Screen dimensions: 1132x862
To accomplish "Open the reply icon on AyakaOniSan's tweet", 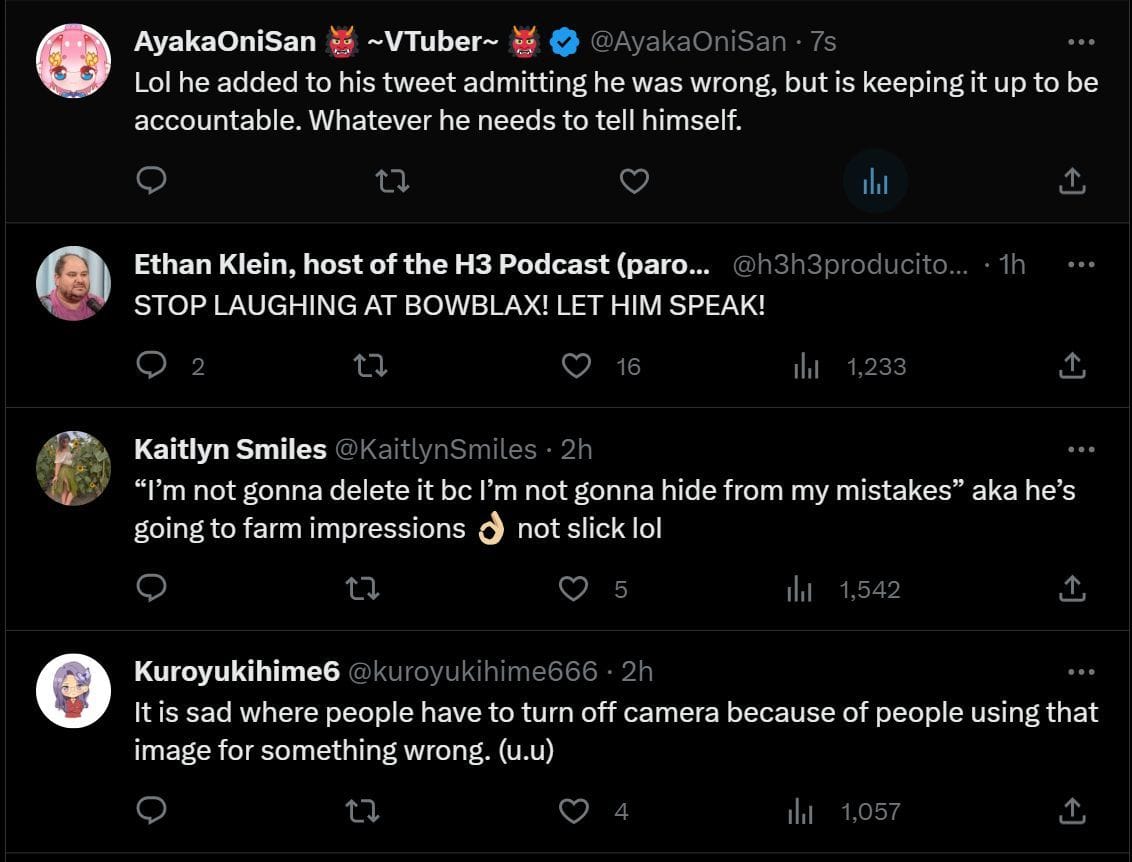I will pyautogui.click(x=152, y=180).
